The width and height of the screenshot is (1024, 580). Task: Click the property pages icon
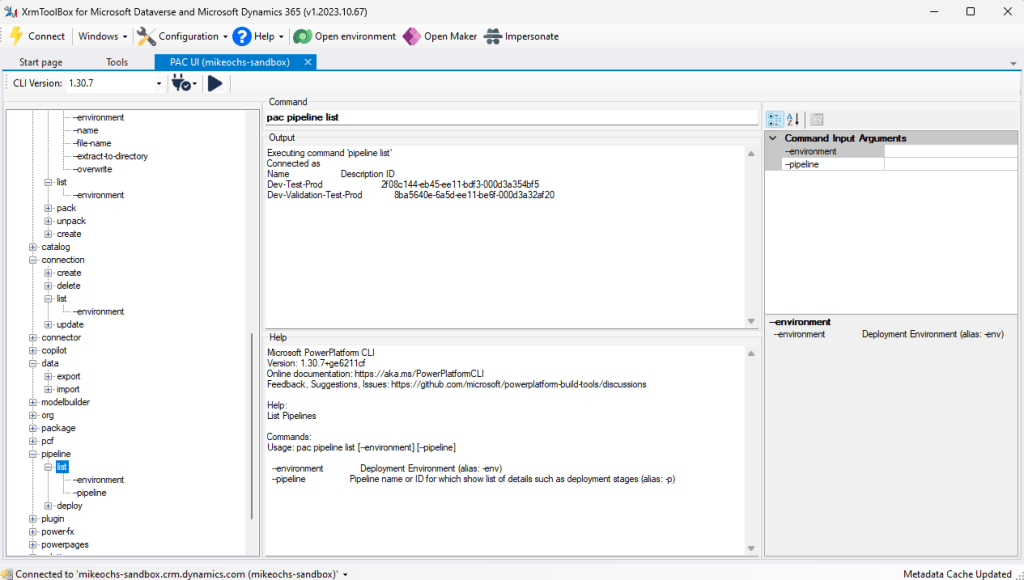click(x=816, y=119)
